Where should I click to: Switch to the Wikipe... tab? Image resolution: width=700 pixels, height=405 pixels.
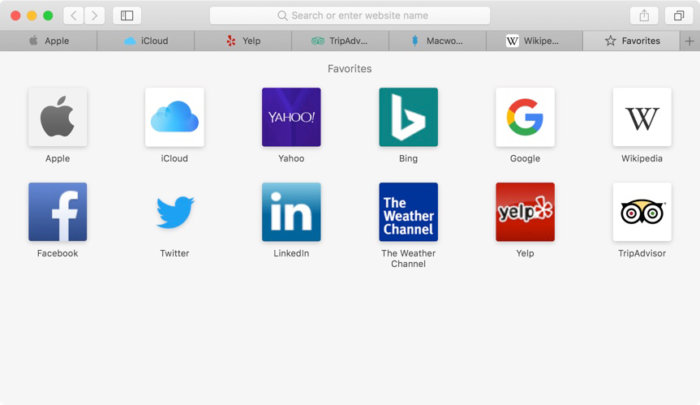(x=534, y=41)
